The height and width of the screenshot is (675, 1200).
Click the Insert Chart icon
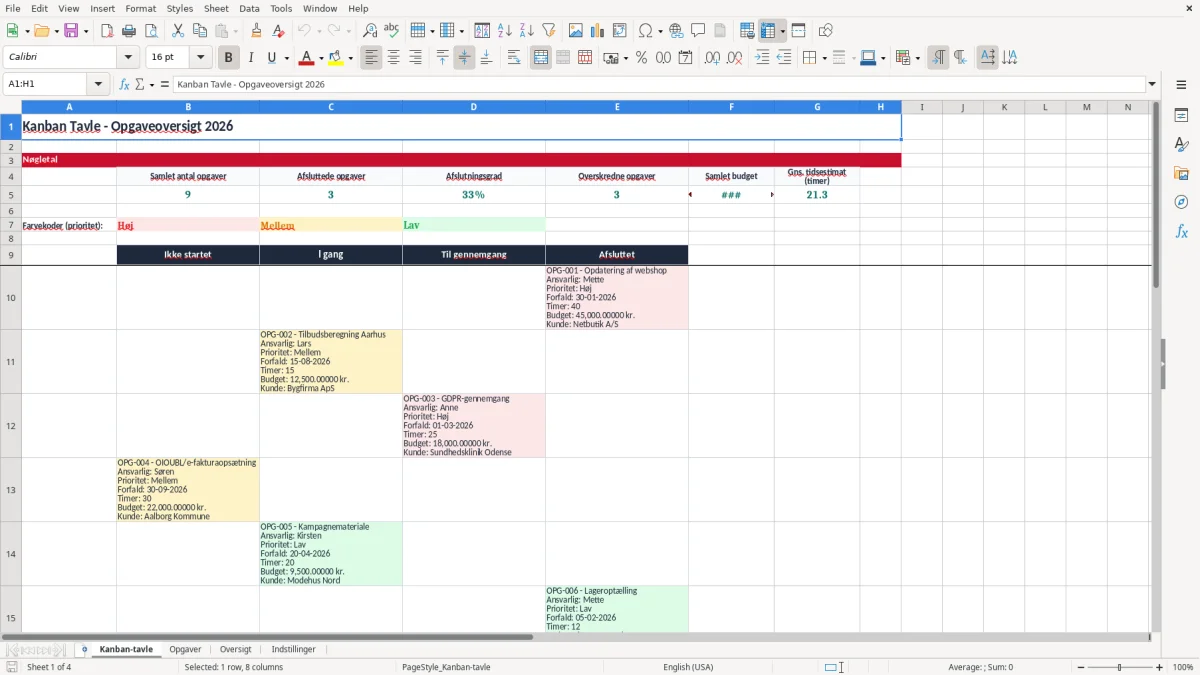point(598,31)
